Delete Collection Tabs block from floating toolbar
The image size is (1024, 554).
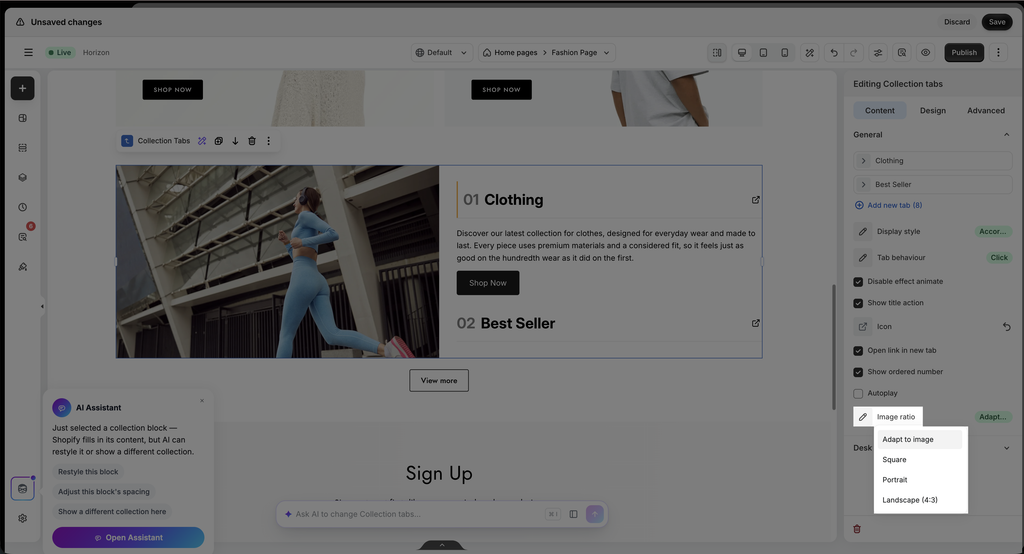(x=252, y=141)
